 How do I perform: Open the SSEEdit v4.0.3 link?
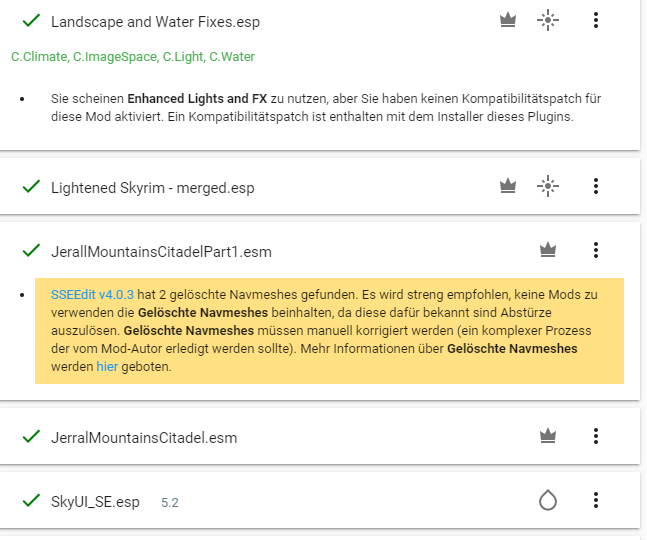click(x=91, y=296)
